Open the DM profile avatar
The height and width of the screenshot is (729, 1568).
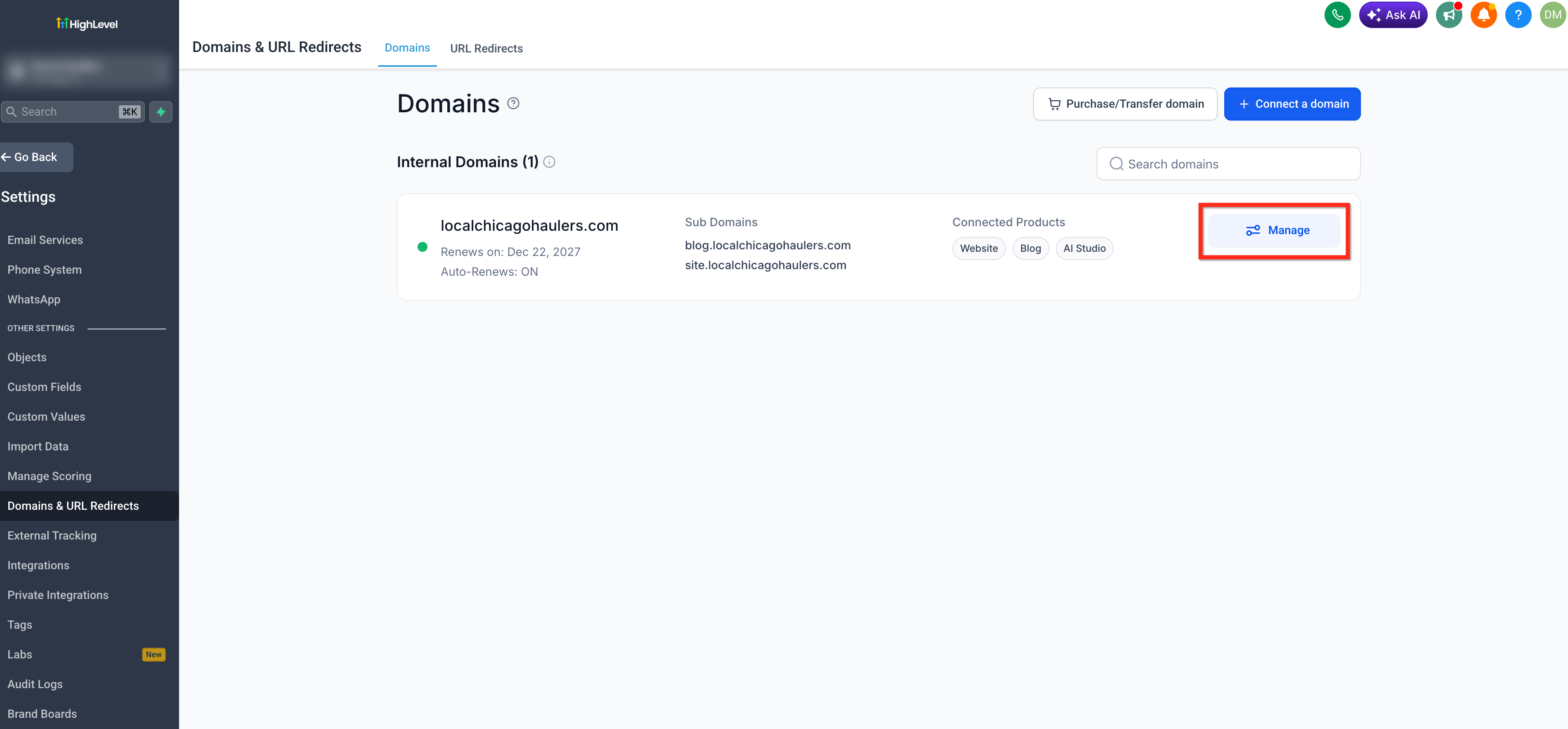coord(1553,14)
